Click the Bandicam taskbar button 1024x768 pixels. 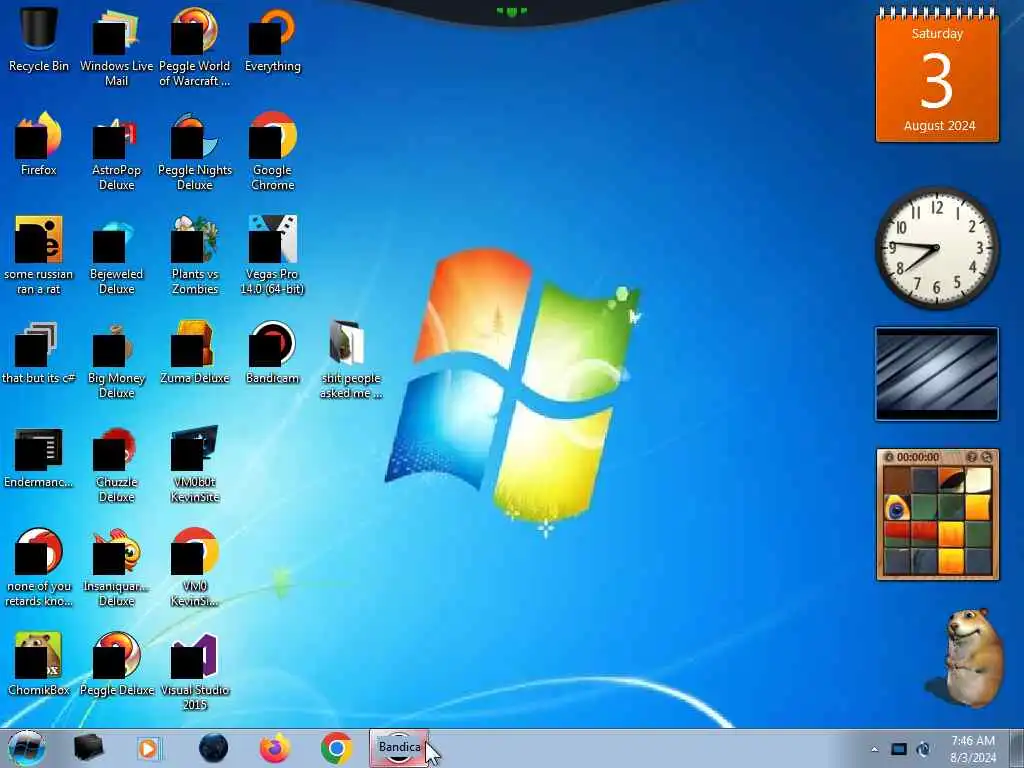tap(399, 748)
